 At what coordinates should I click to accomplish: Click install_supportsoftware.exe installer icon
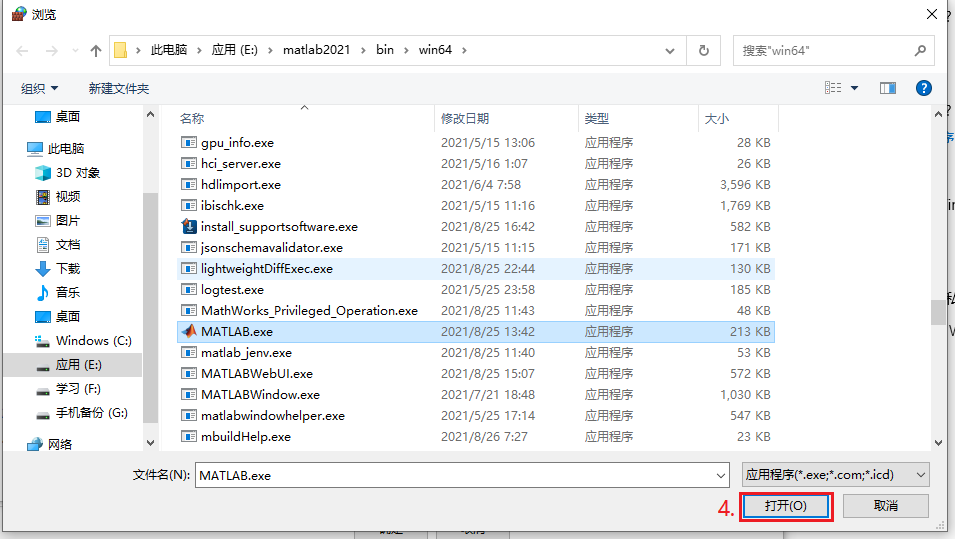(189, 227)
